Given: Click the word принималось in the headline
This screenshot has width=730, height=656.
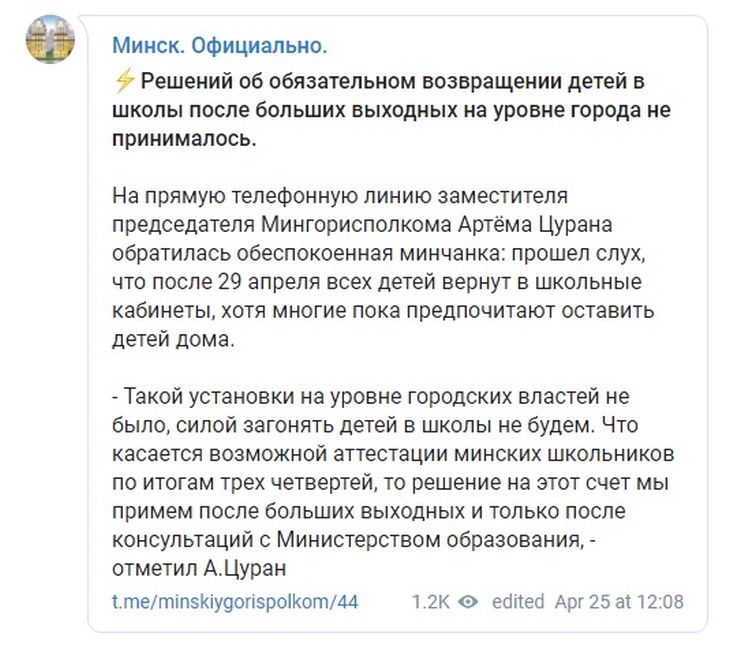Looking at the screenshot, I should [x=184, y=139].
